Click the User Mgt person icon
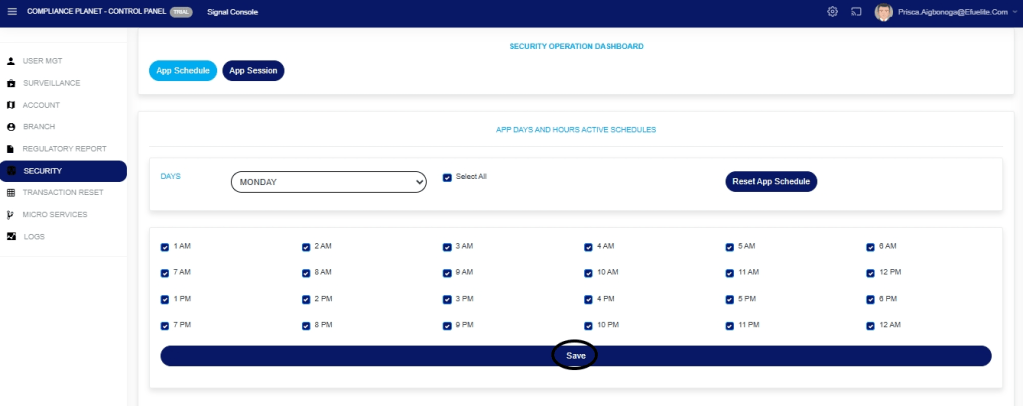This screenshot has width=1023, height=406. [x=11, y=61]
